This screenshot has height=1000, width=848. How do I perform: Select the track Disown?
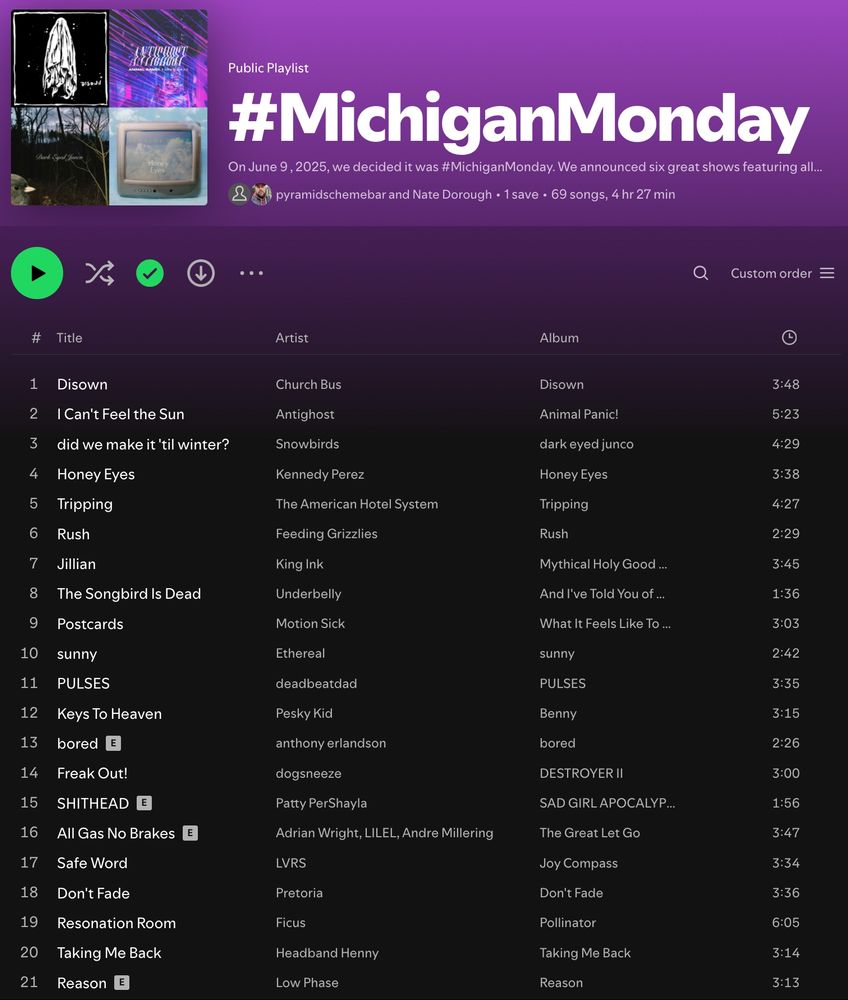82,385
